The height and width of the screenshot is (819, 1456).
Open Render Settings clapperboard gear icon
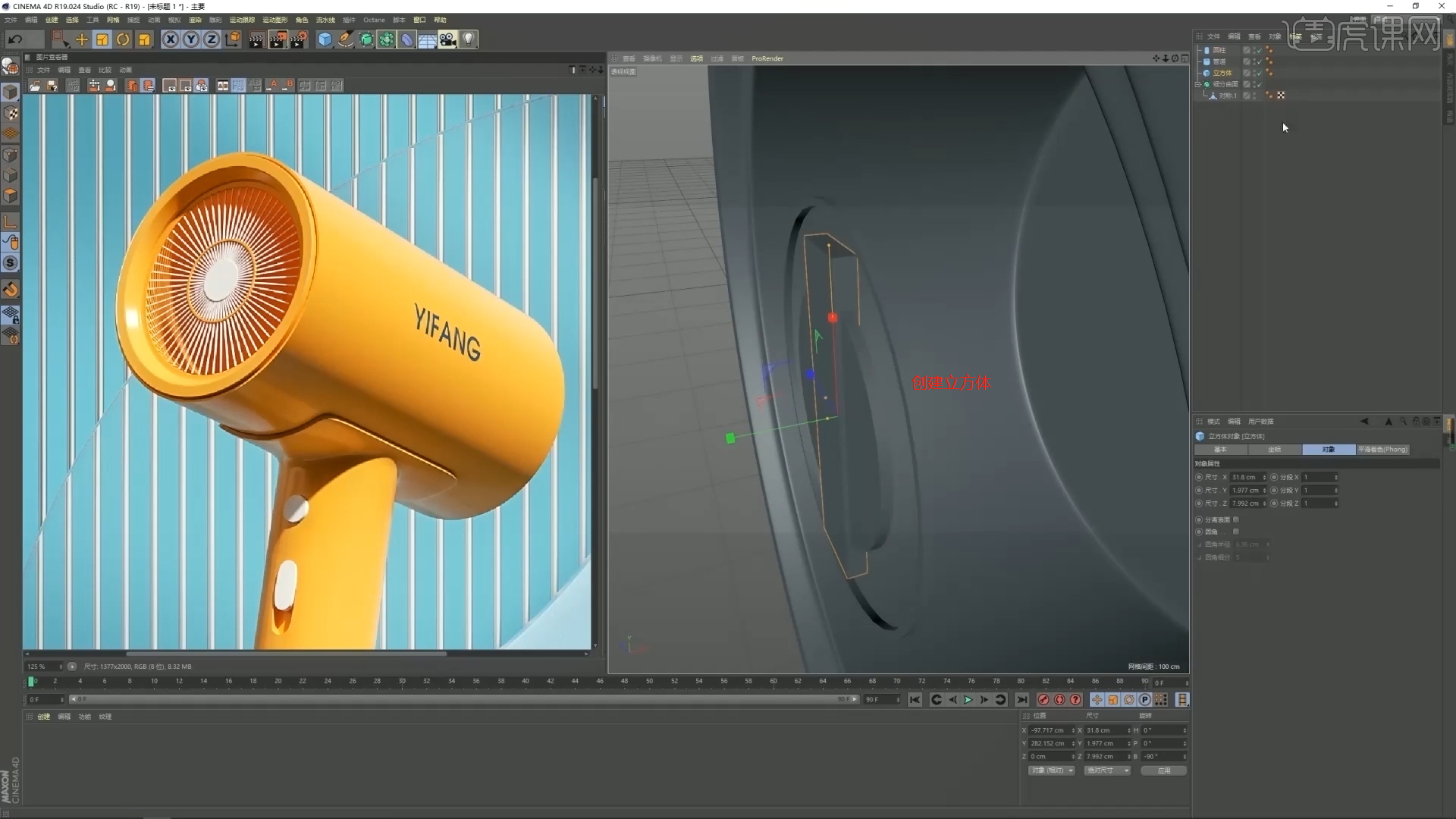(299, 39)
